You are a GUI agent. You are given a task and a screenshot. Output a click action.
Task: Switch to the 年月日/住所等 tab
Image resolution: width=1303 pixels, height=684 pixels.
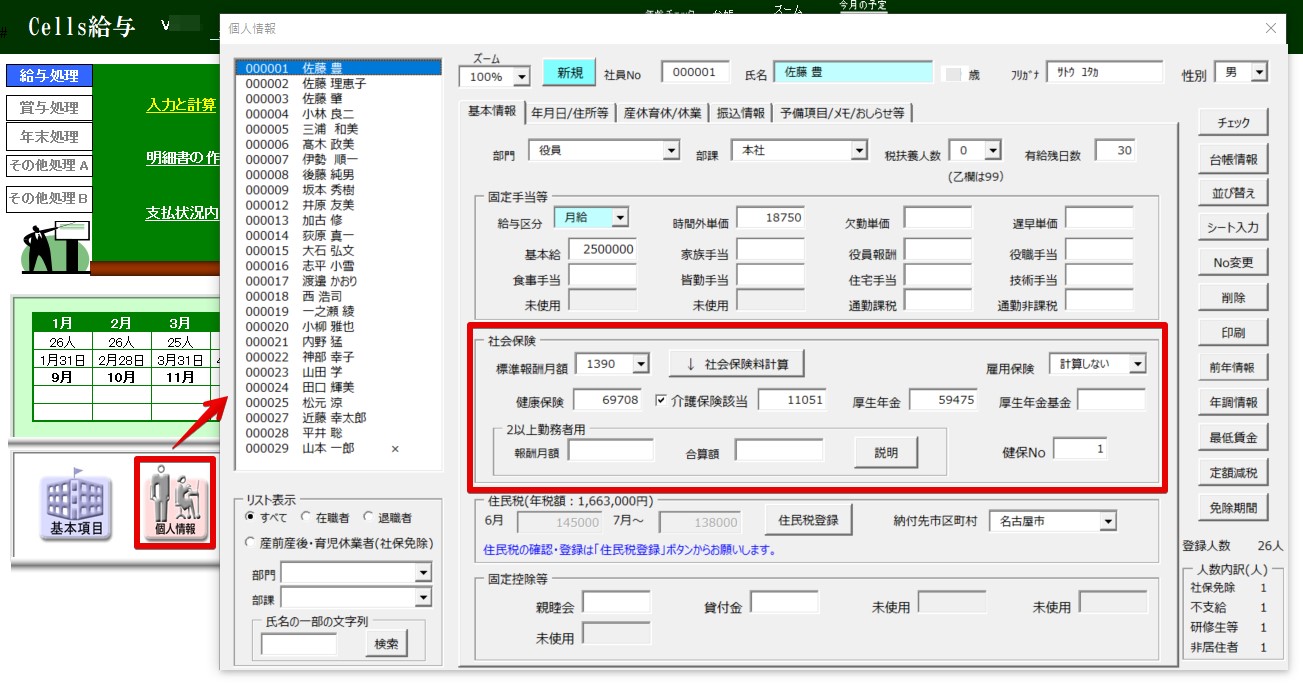pos(570,113)
